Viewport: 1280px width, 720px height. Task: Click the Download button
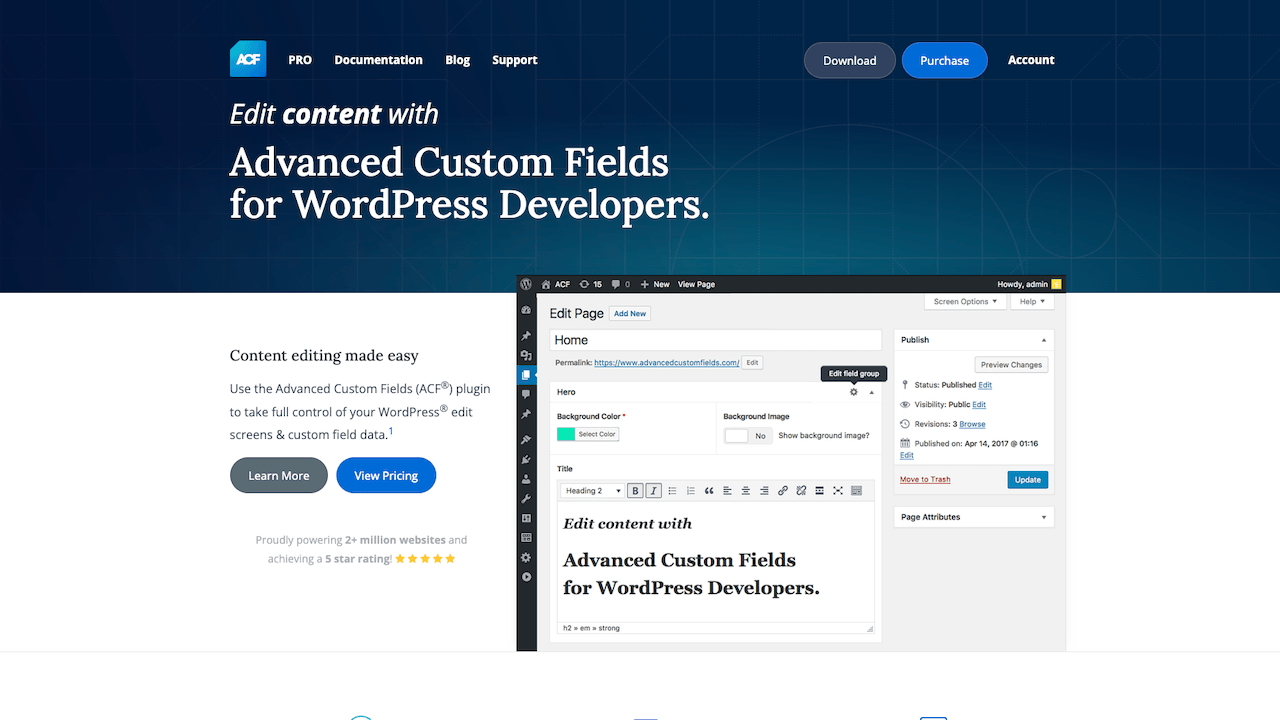849,60
